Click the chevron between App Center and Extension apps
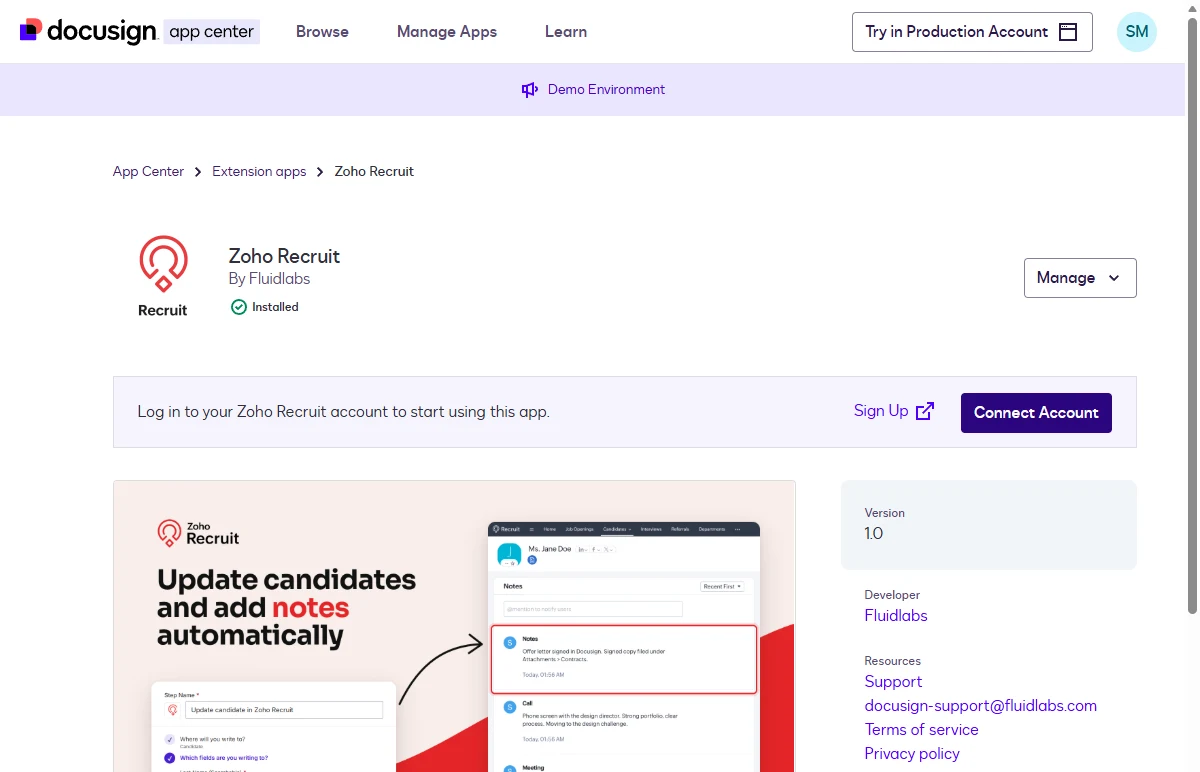This screenshot has width=1200, height=772. (x=198, y=172)
